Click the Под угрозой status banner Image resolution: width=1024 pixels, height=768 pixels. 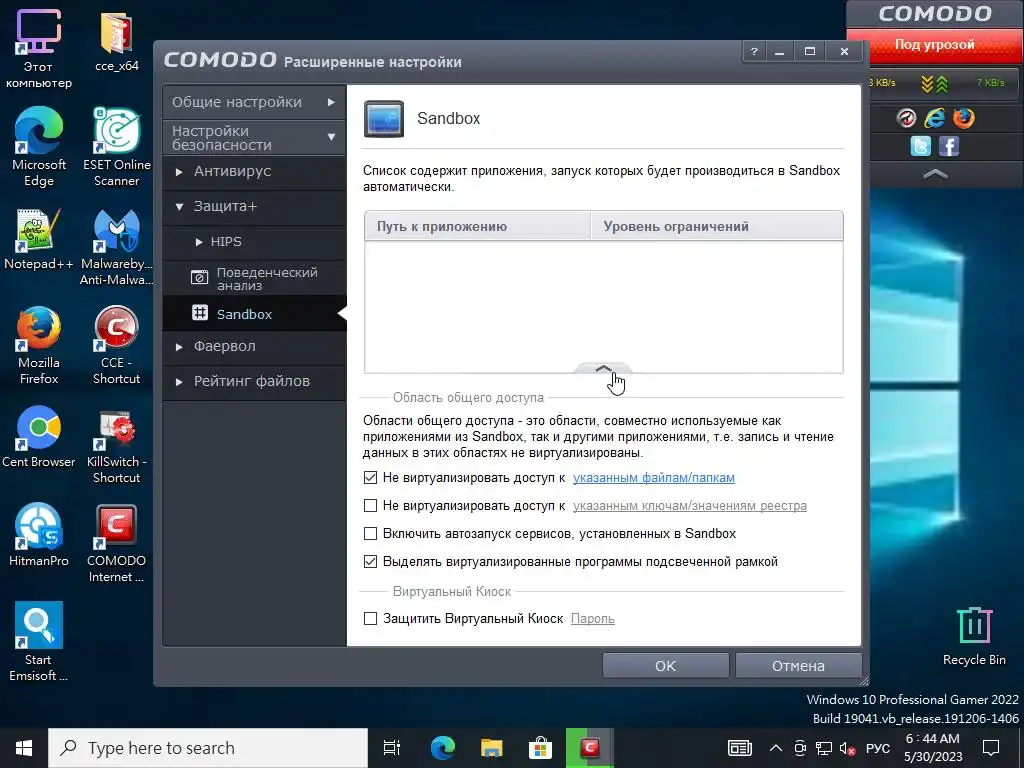point(935,45)
